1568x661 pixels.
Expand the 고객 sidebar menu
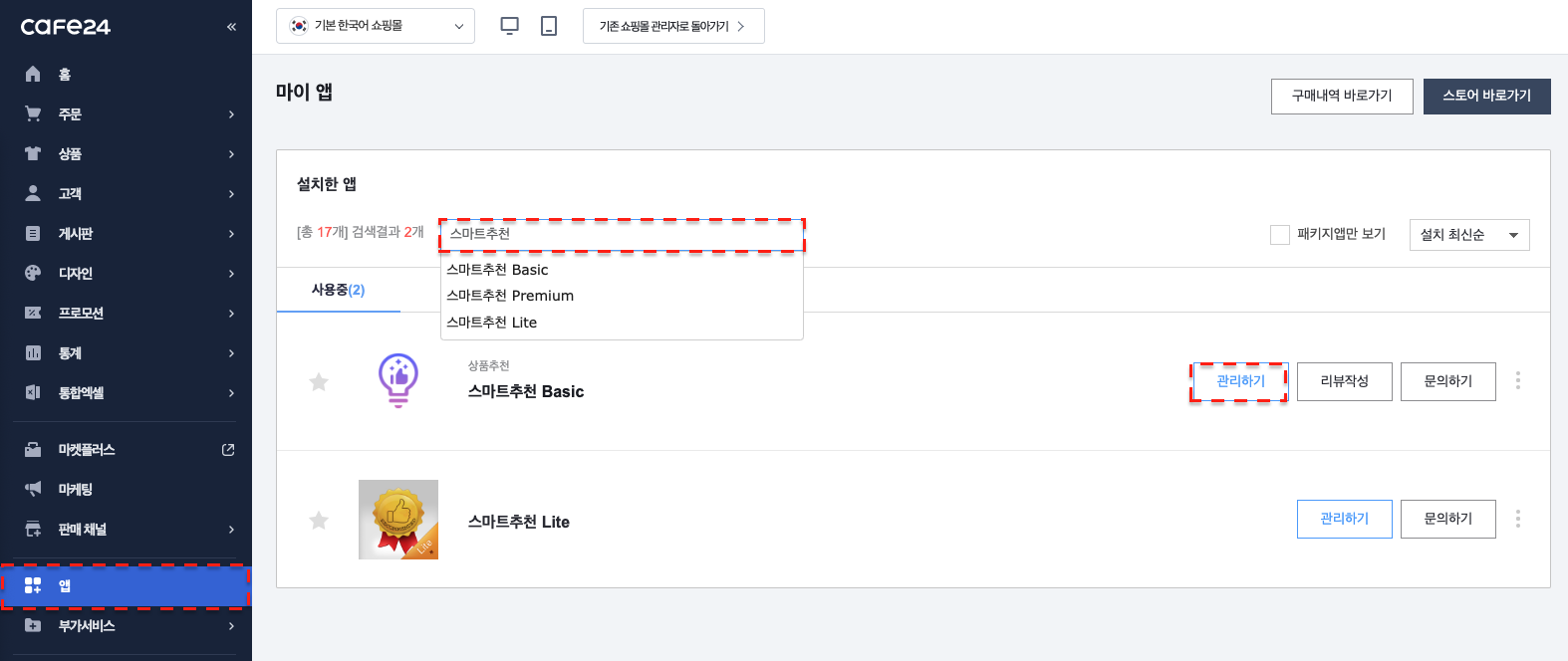tap(231, 194)
